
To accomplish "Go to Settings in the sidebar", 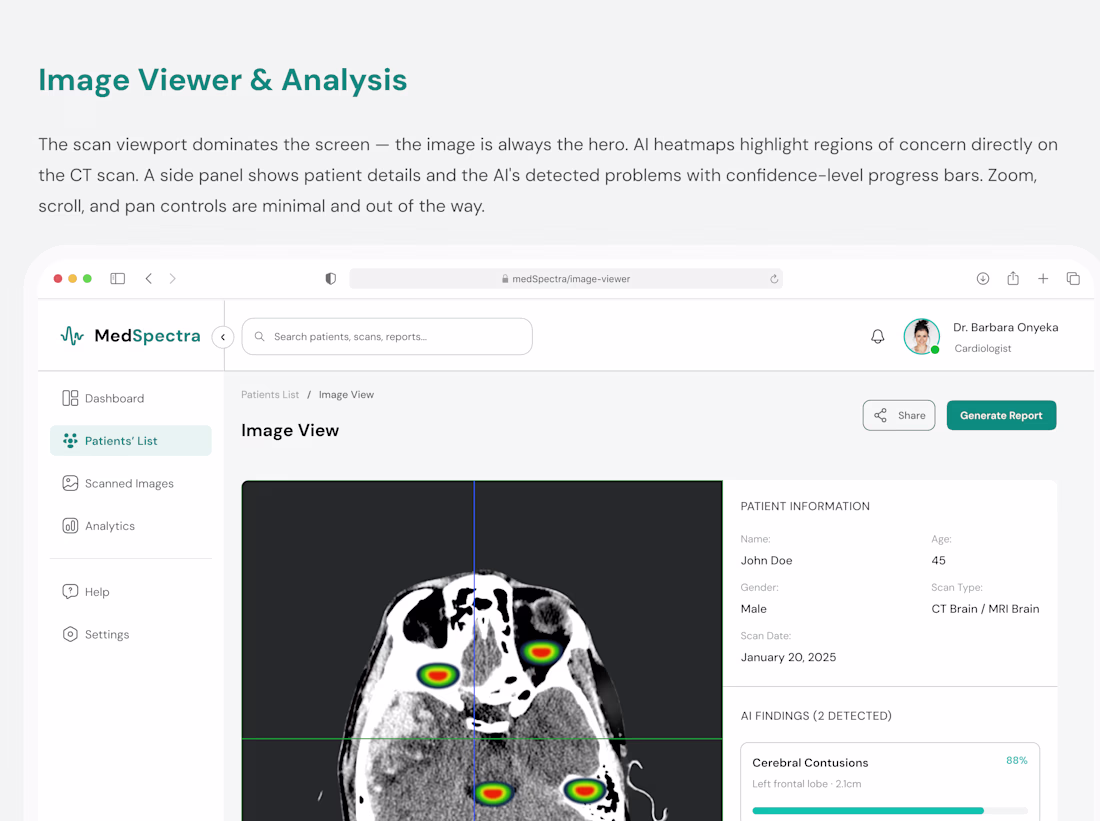I will click(x=106, y=635).
